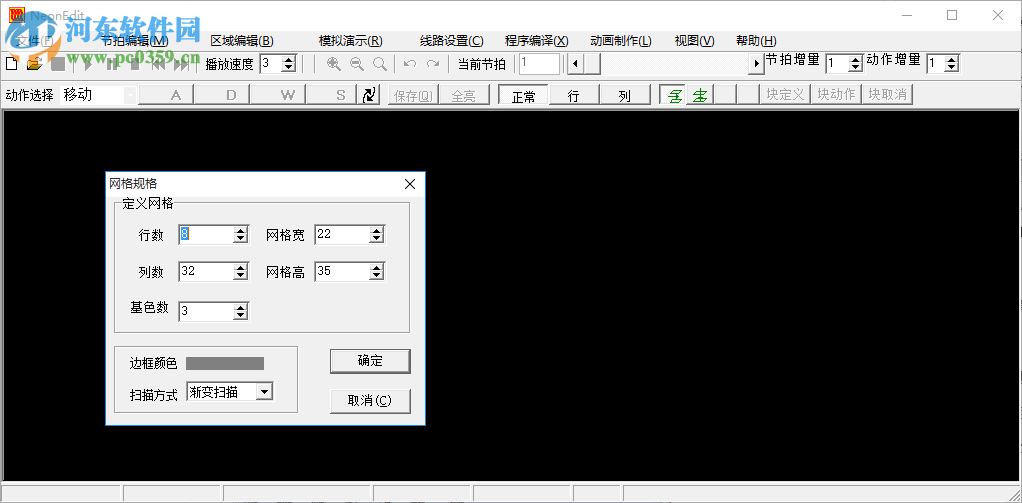Adjust 节拍增量 spinner arrows
Image resolution: width=1022 pixels, height=503 pixels.
(x=856, y=64)
